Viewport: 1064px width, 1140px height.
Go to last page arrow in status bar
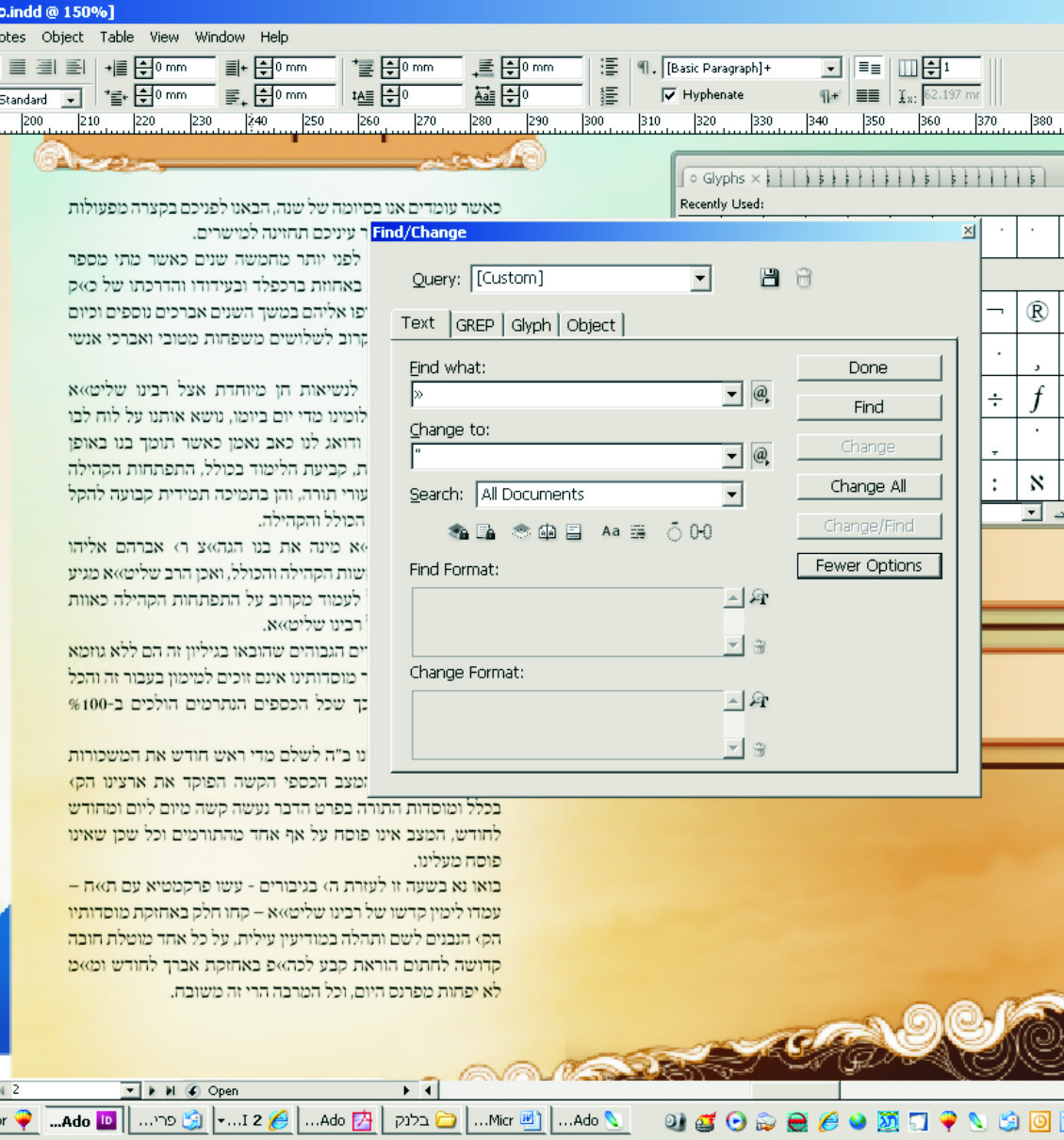click(x=171, y=1090)
